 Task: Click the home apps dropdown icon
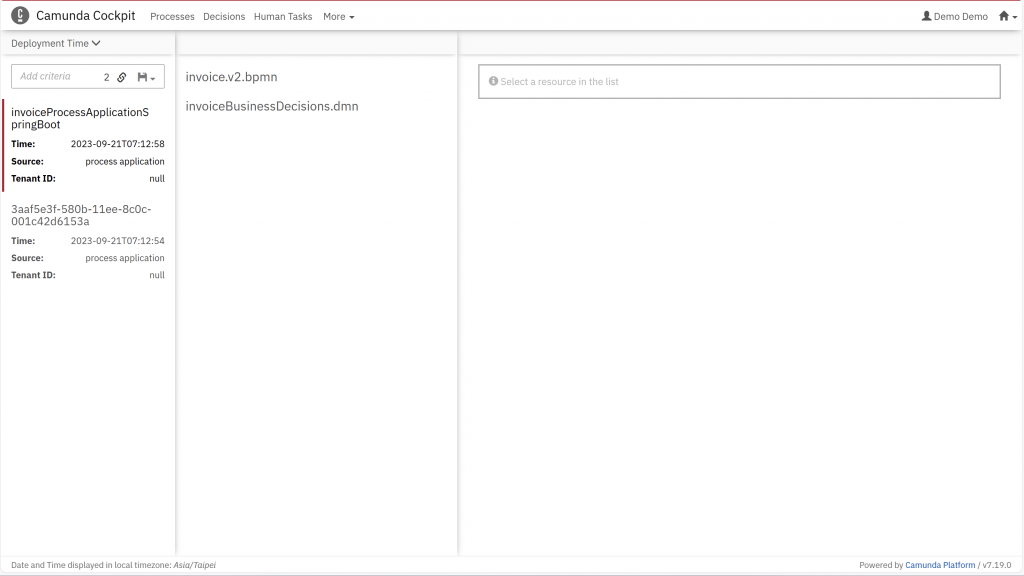[1008, 16]
